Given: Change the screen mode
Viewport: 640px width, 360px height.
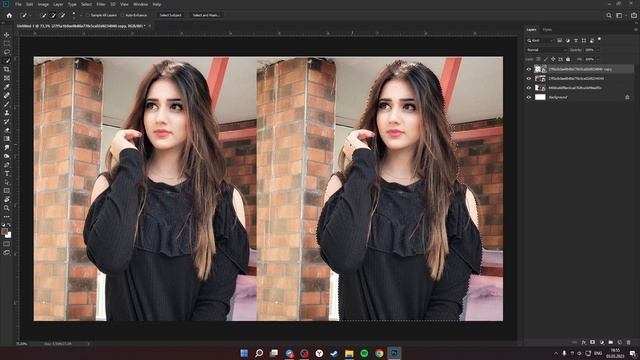Looking at the screenshot, I should coord(7,252).
